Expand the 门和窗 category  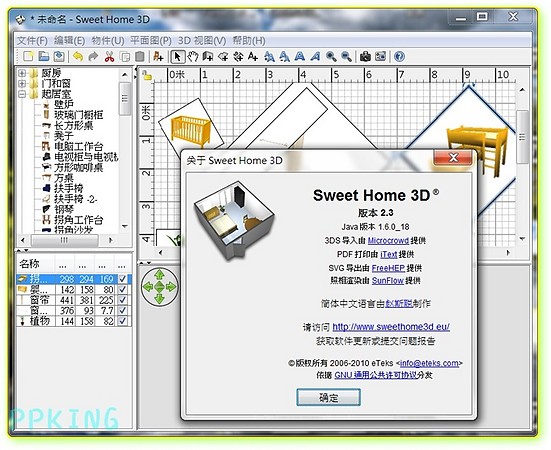tap(22, 84)
